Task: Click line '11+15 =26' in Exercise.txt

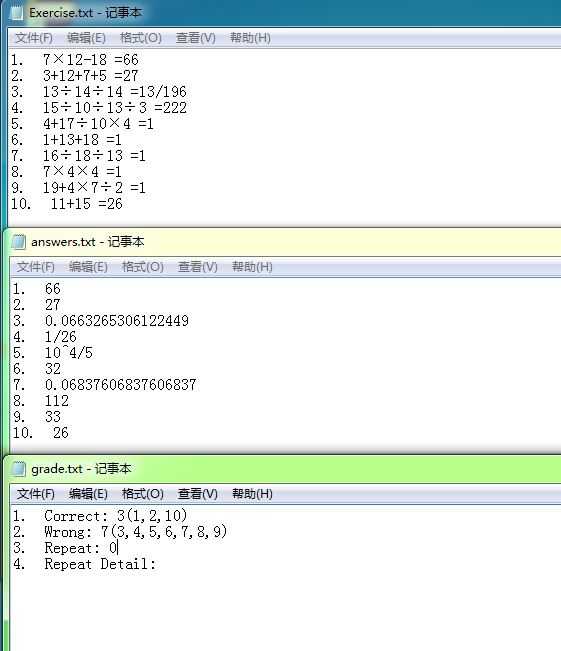Action: coord(87,204)
